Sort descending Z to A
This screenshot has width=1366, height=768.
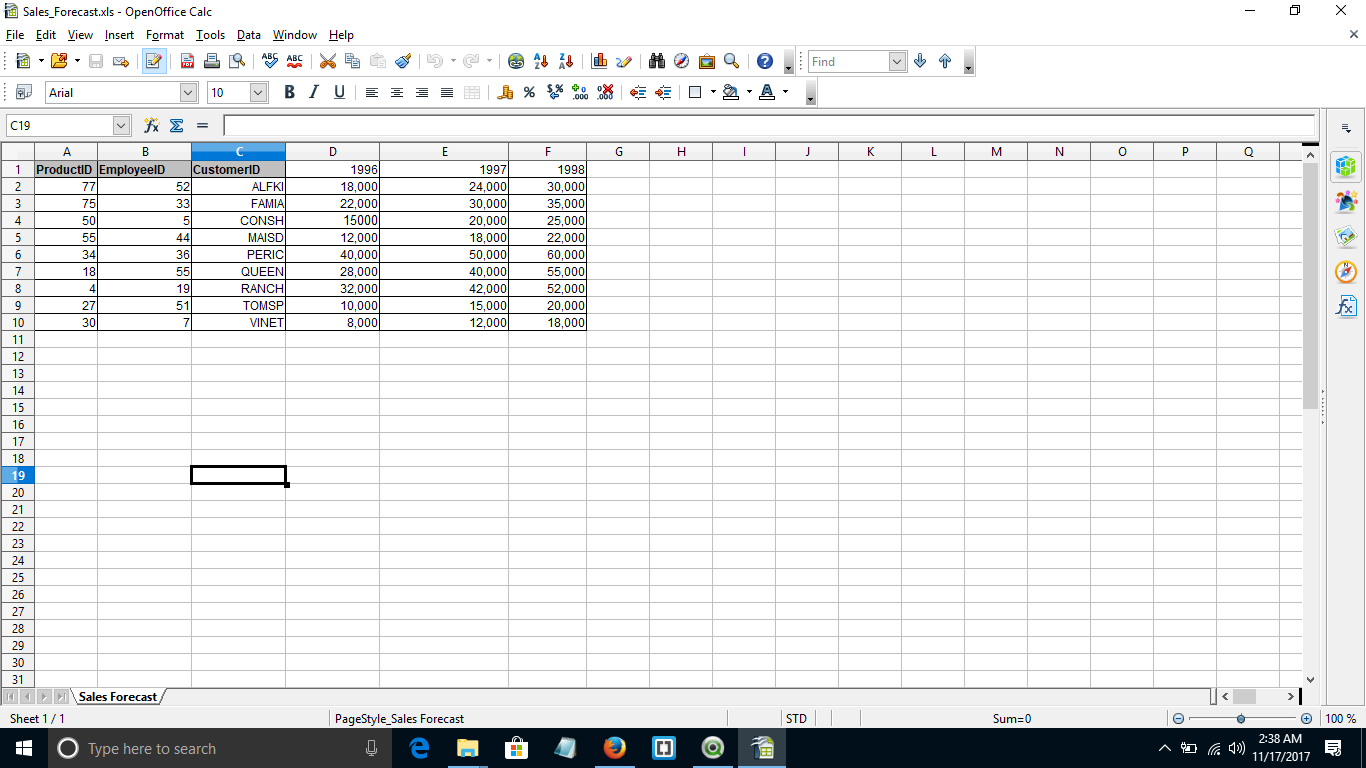pos(566,62)
